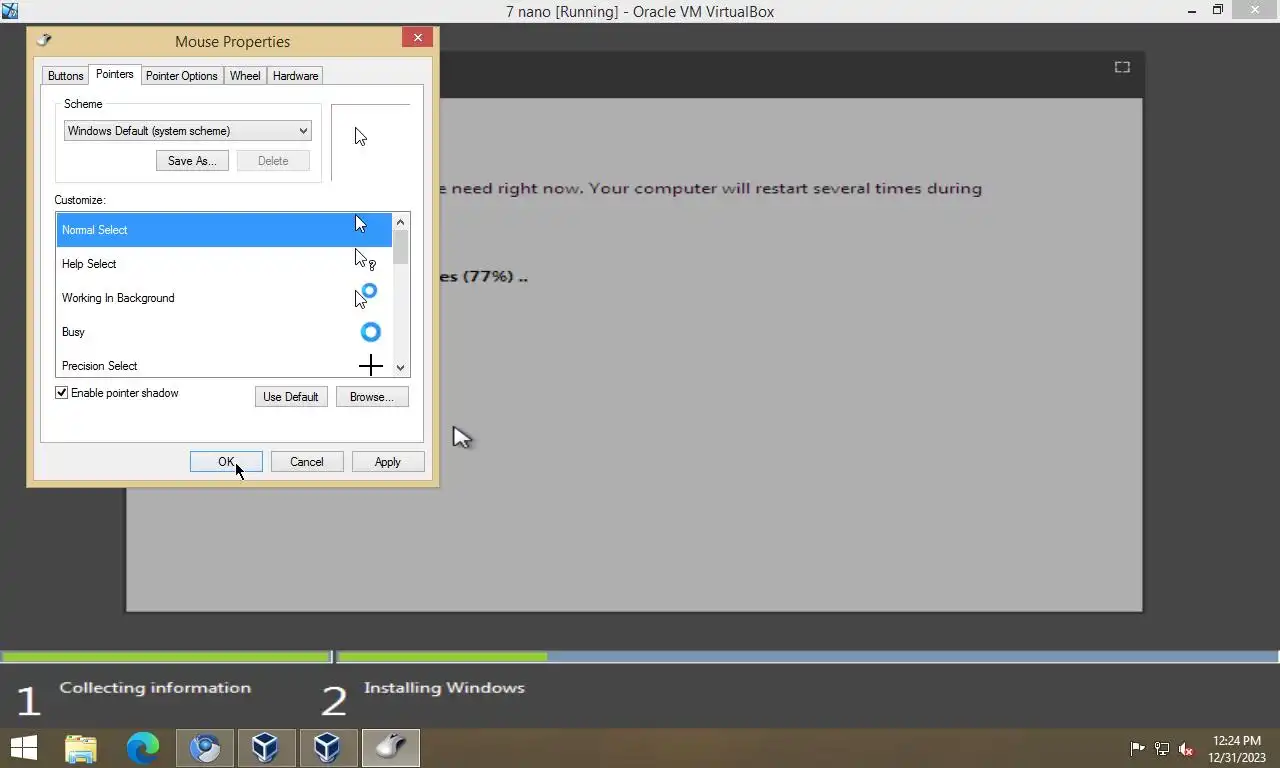Click the fullscreen icon in the VM window

[1122, 67]
